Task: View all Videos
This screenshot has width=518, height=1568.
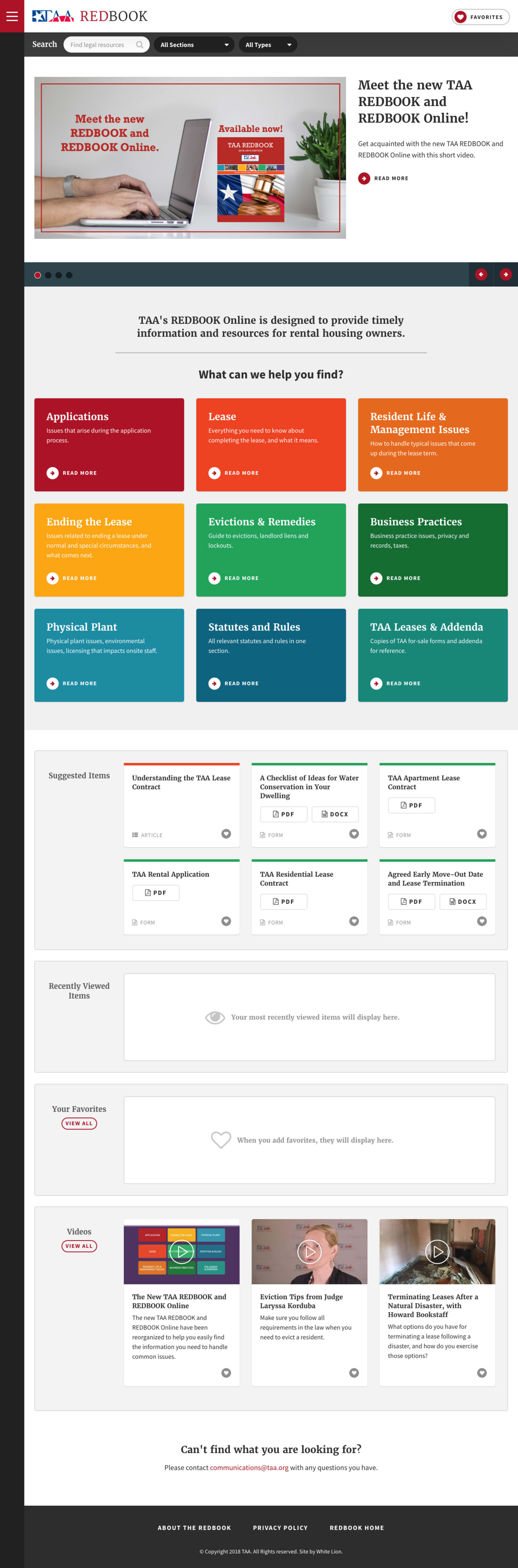Action: [x=79, y=1246]
